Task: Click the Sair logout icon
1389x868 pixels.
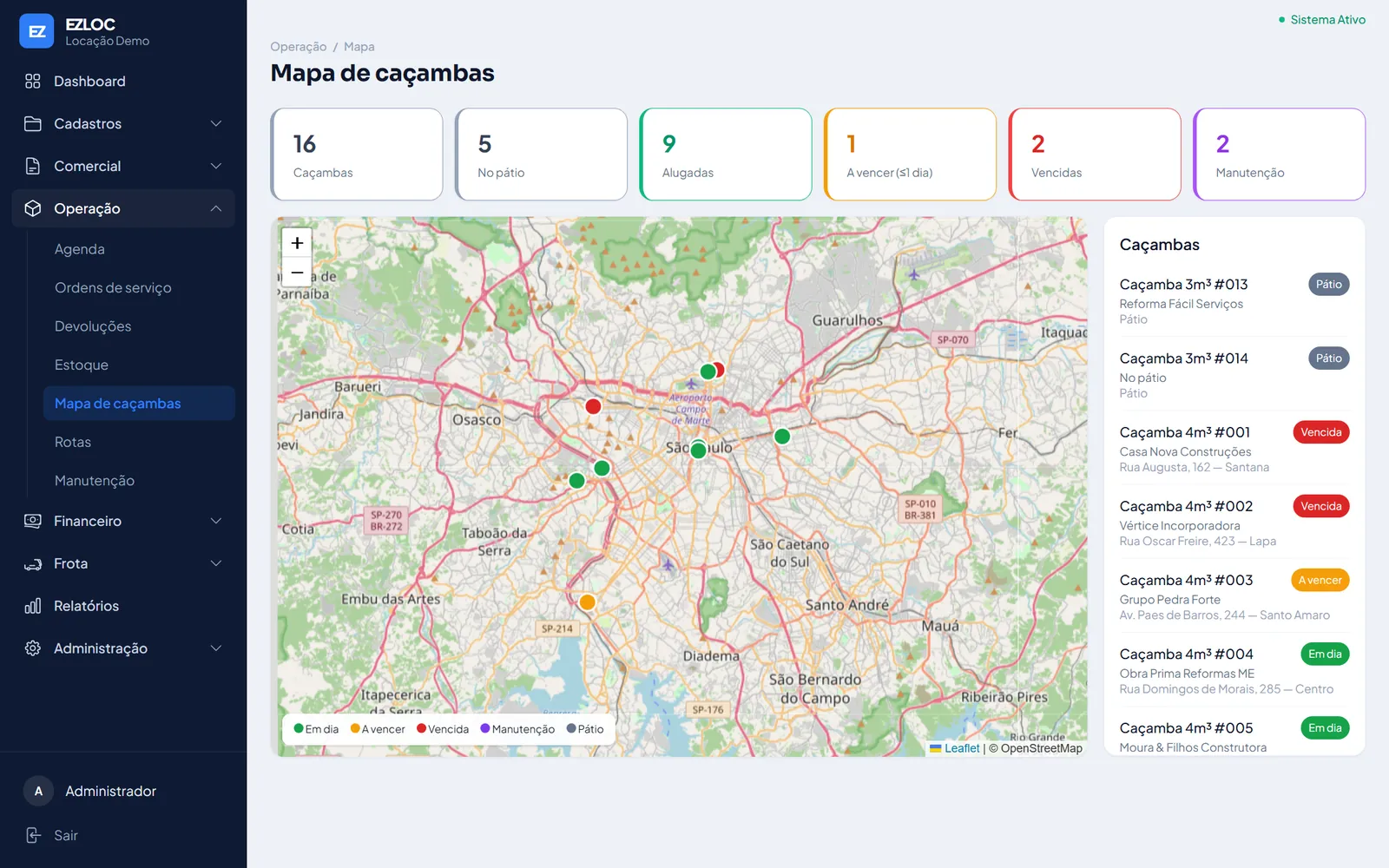Action: 33,835
